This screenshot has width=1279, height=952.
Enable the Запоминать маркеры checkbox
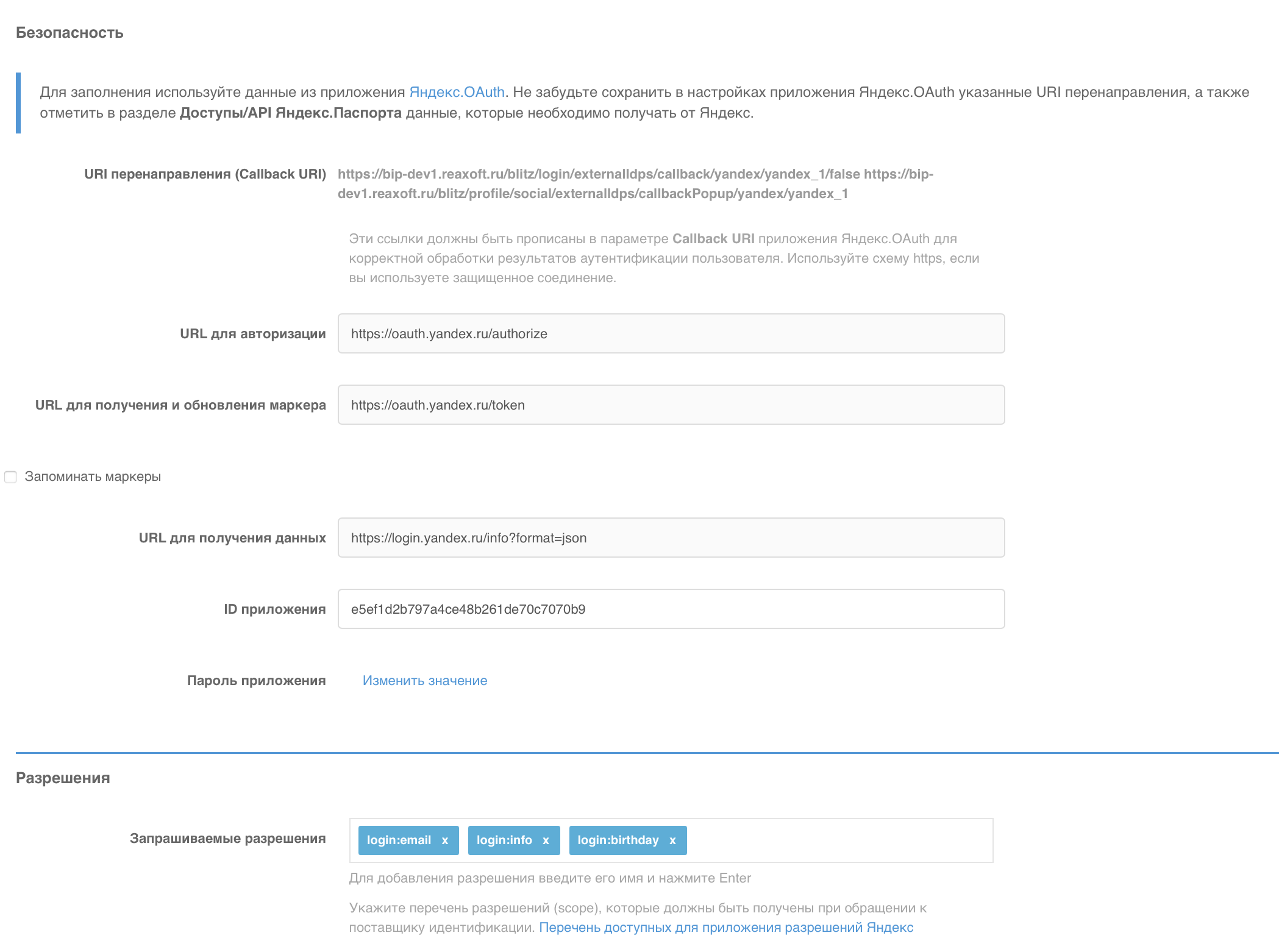pyautogui.click(x=10, y=477)
